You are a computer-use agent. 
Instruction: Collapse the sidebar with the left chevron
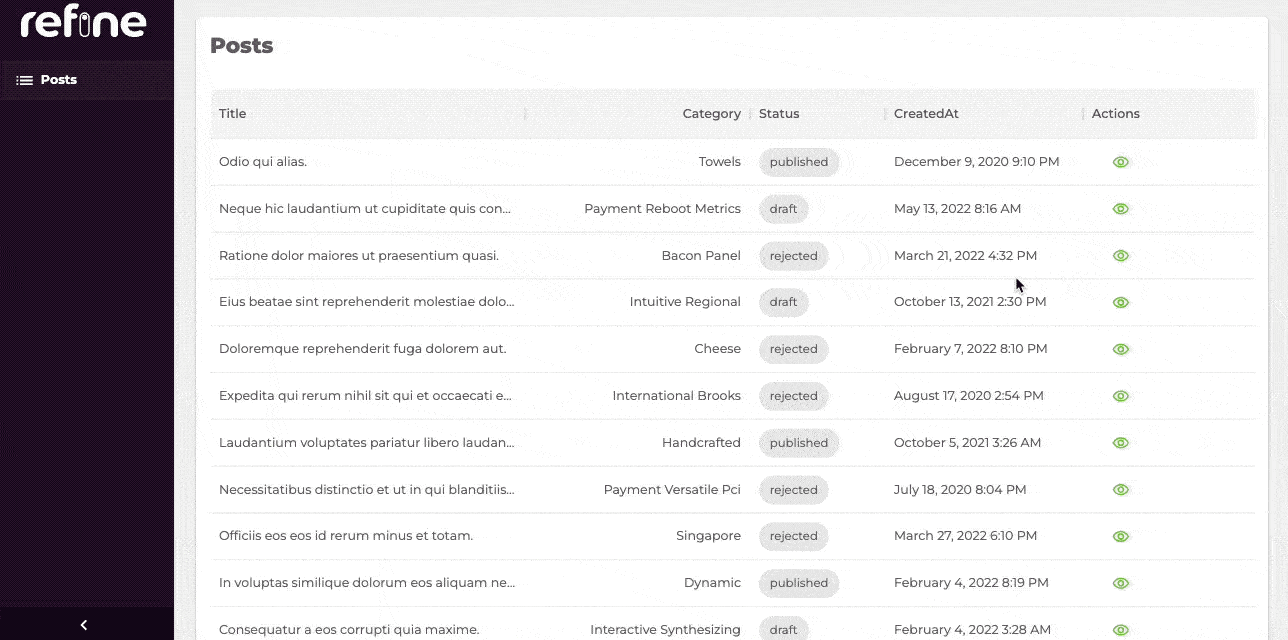coord(84,625)
